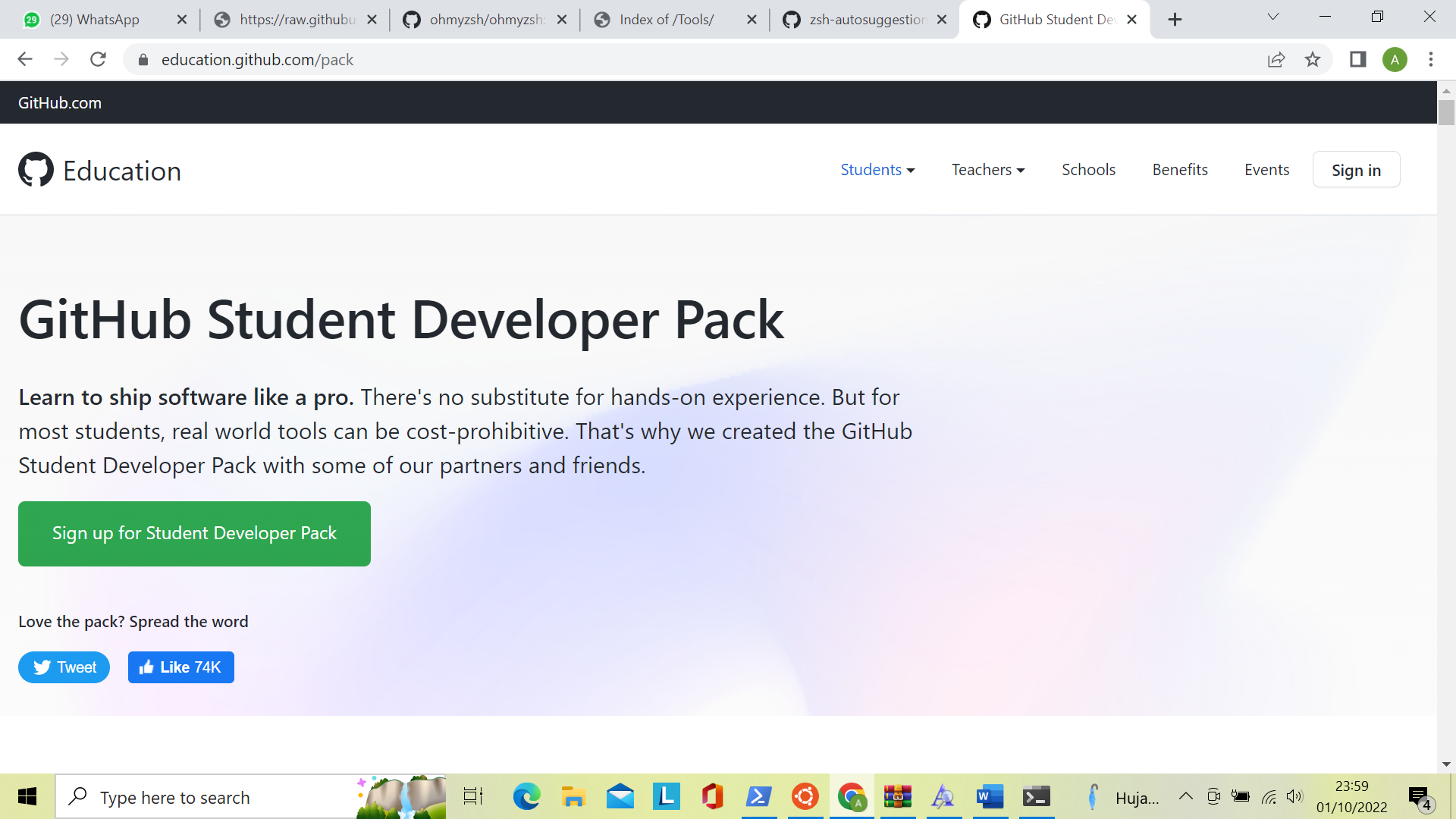Show hidden icons in the system tray
Viewport: 1456px width, 819px height.
click(x=1186, y=796)
